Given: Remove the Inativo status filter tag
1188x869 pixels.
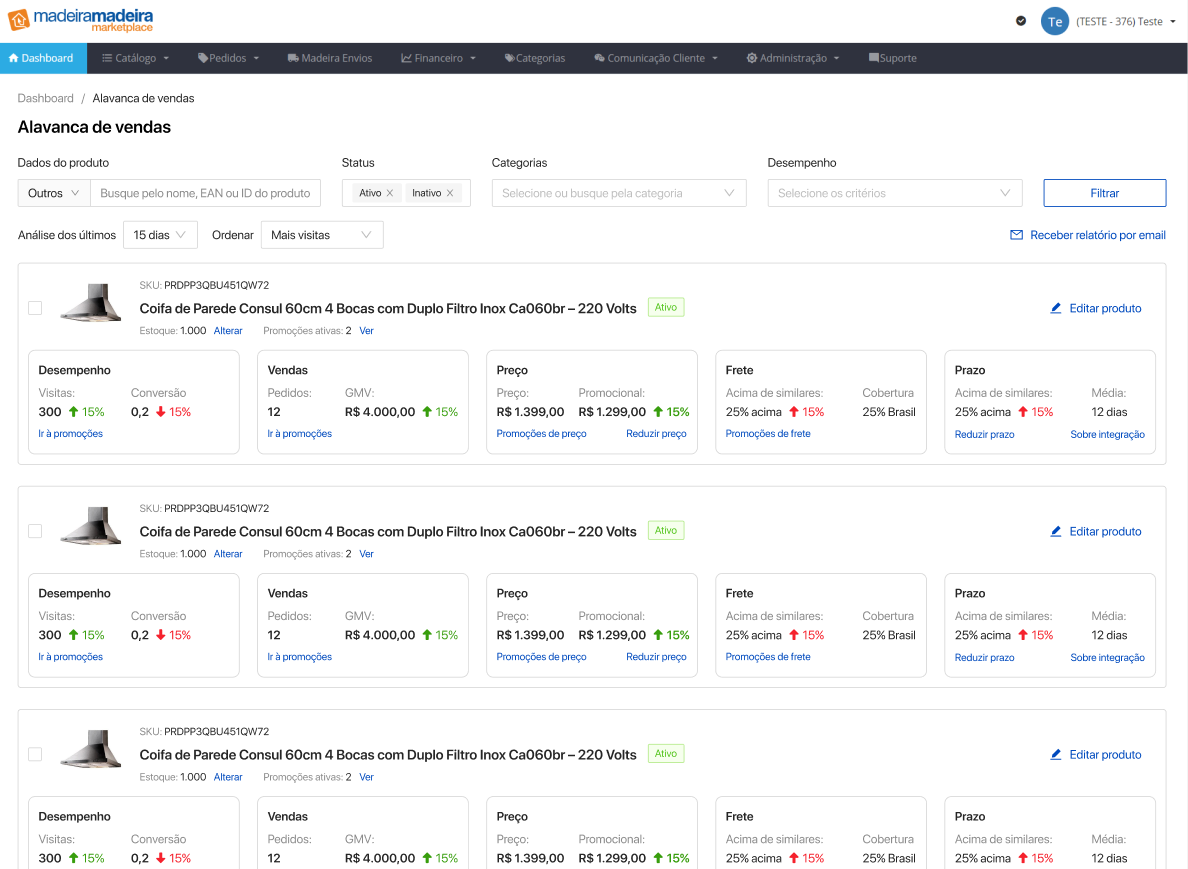Looking at the screenshot, I should tap(450, 193).
